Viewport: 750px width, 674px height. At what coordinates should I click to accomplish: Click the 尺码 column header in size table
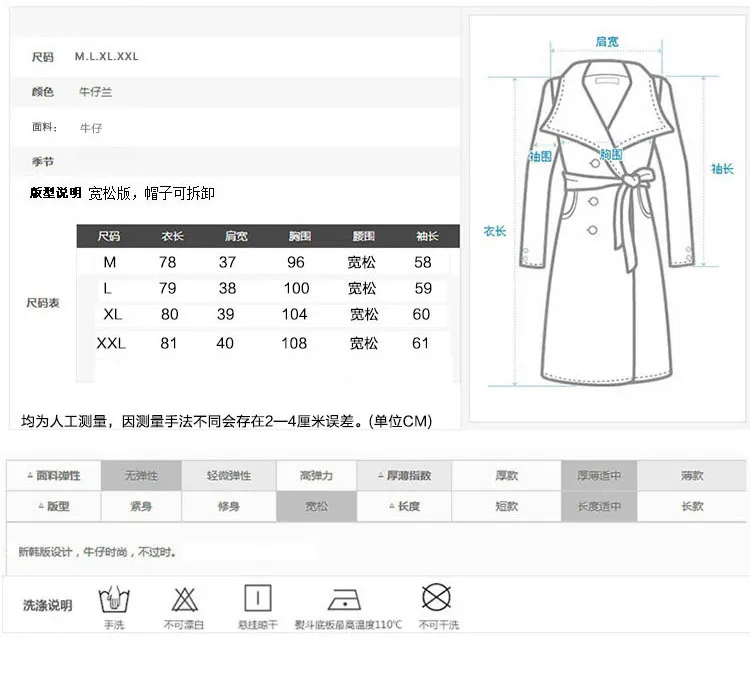pos(109,236)
